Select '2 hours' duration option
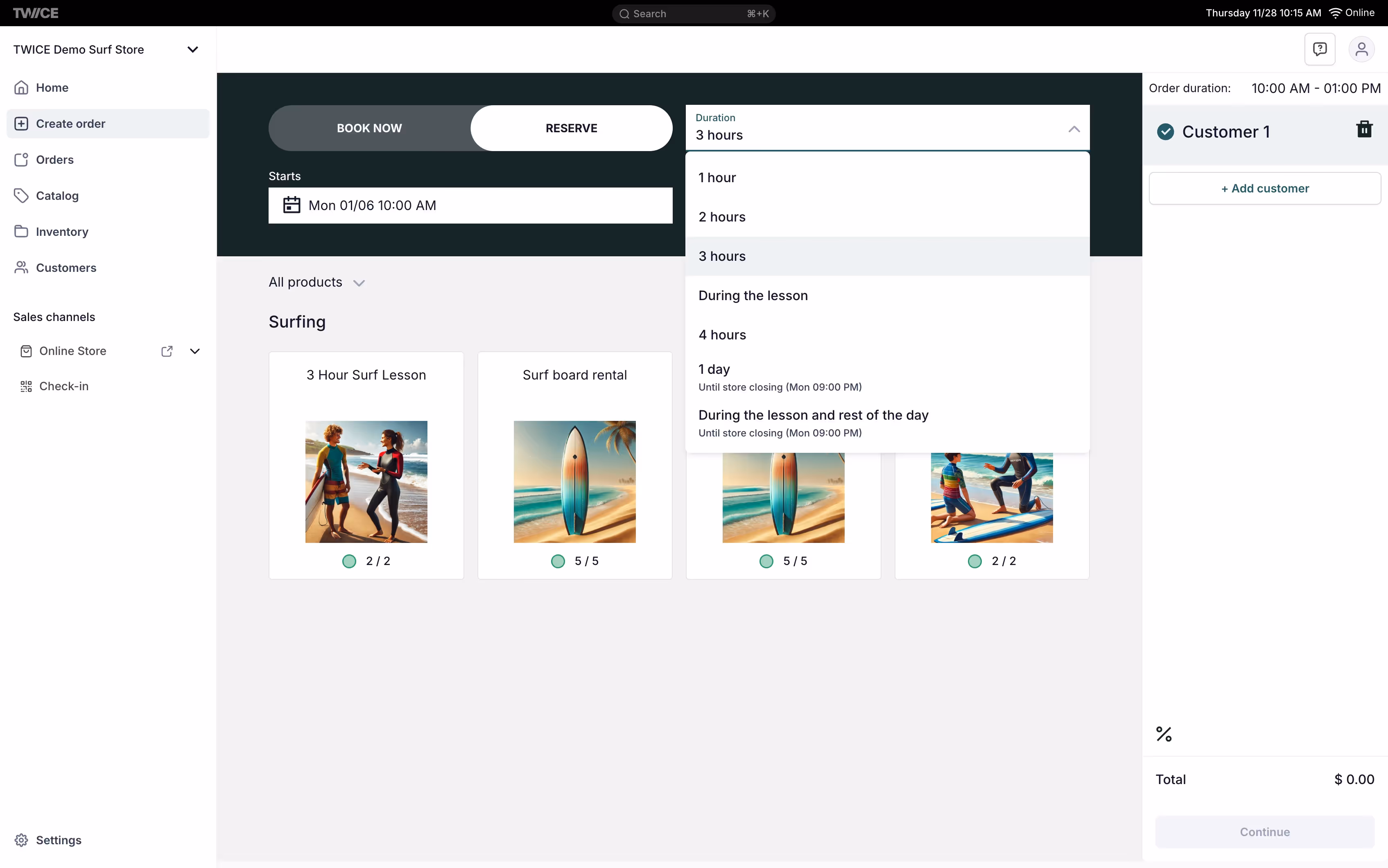Image resolution: width=1388 pixels, height=868 pixels. pyautogui.click(x=721, y=217)
